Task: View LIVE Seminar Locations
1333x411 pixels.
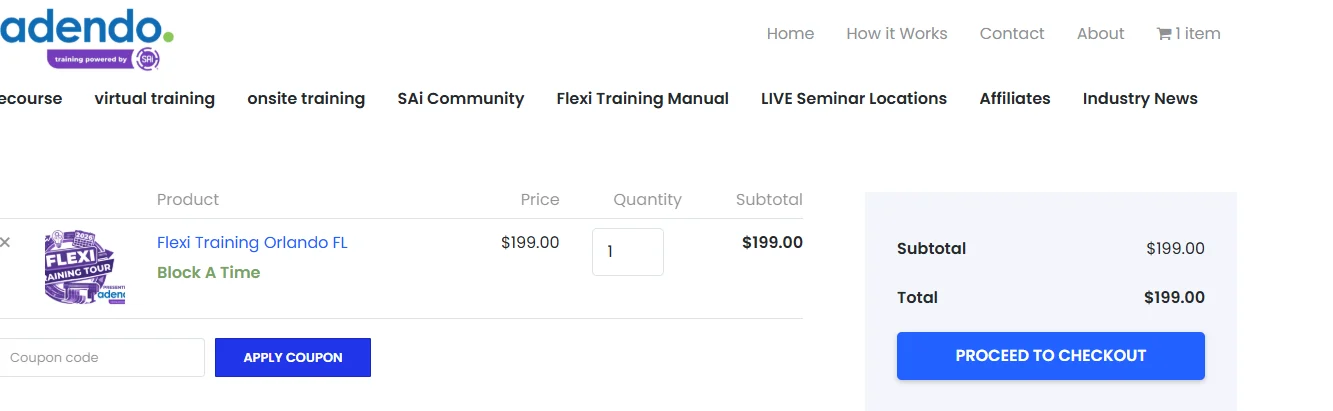Action: (x=853, y=98)
